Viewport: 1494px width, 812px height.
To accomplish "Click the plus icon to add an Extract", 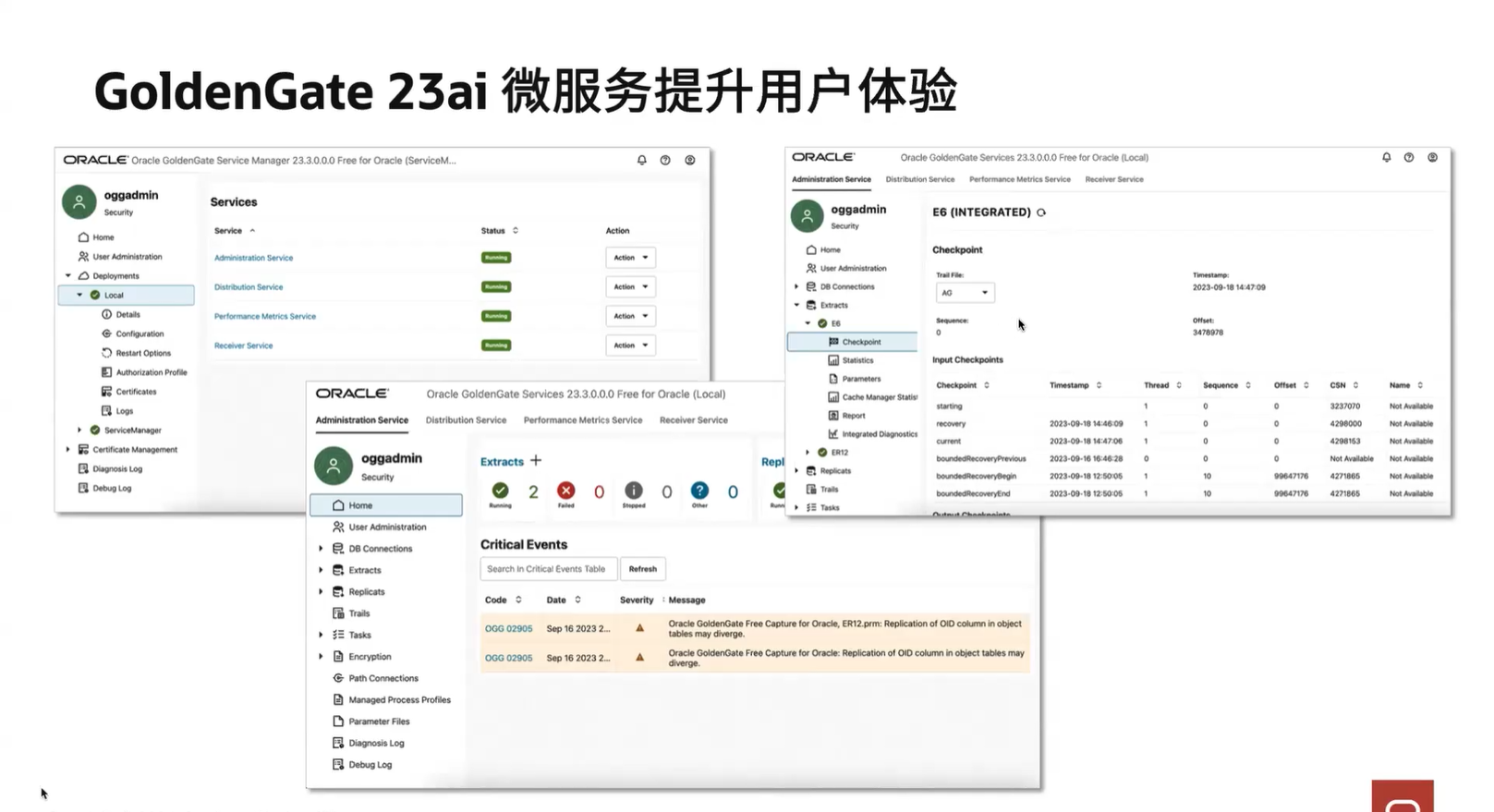I will [536, 460].
